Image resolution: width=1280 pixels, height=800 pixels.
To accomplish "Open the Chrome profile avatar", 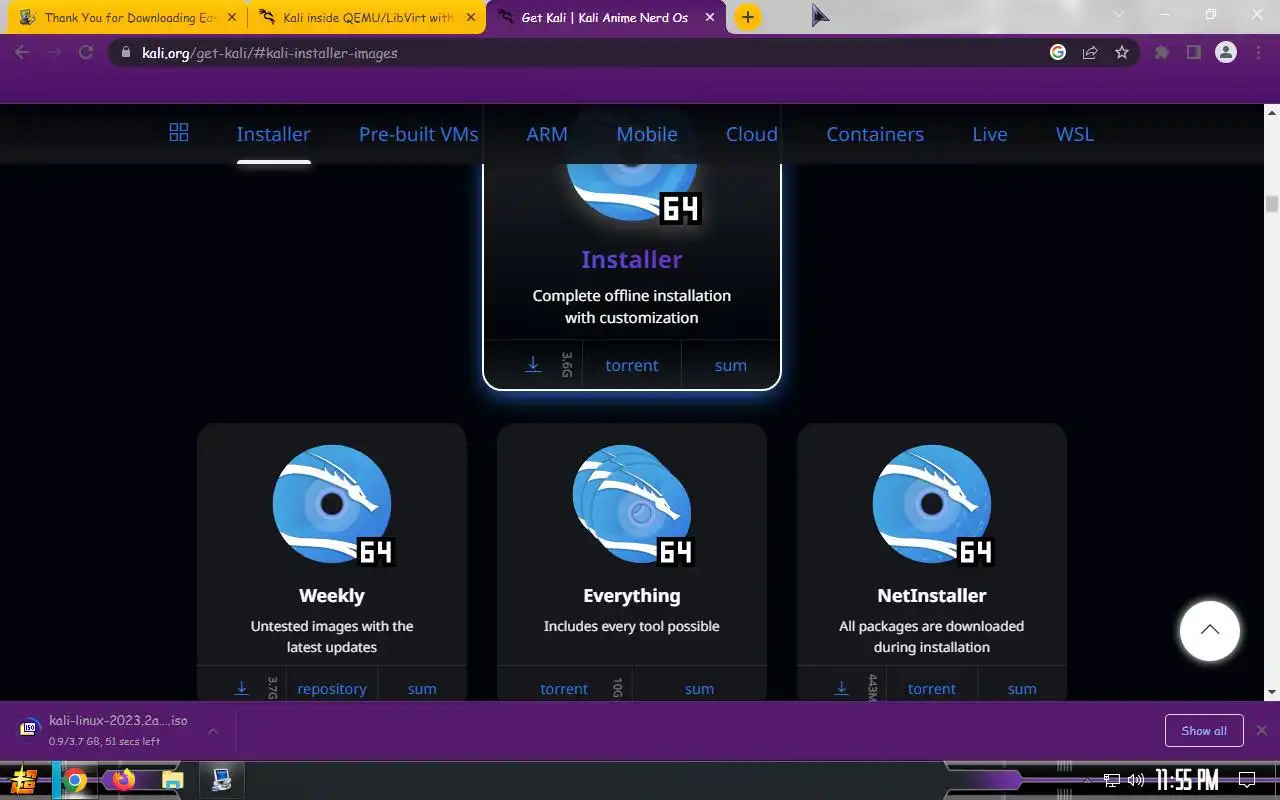I will coord(1226,52).
